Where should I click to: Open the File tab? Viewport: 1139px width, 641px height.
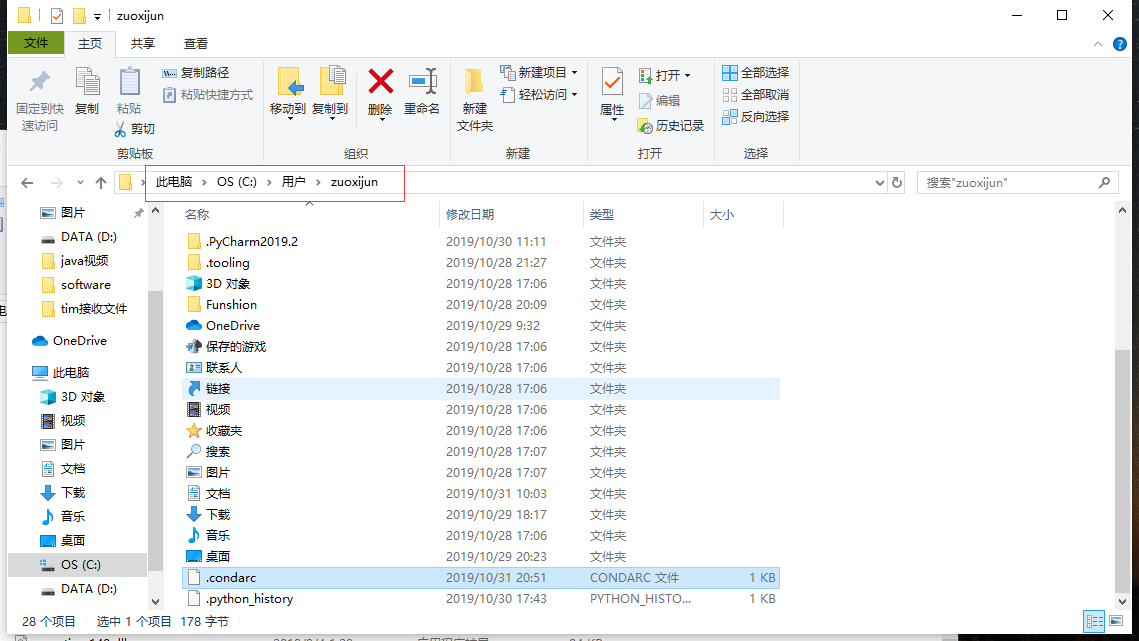click(x=36, y=44)
